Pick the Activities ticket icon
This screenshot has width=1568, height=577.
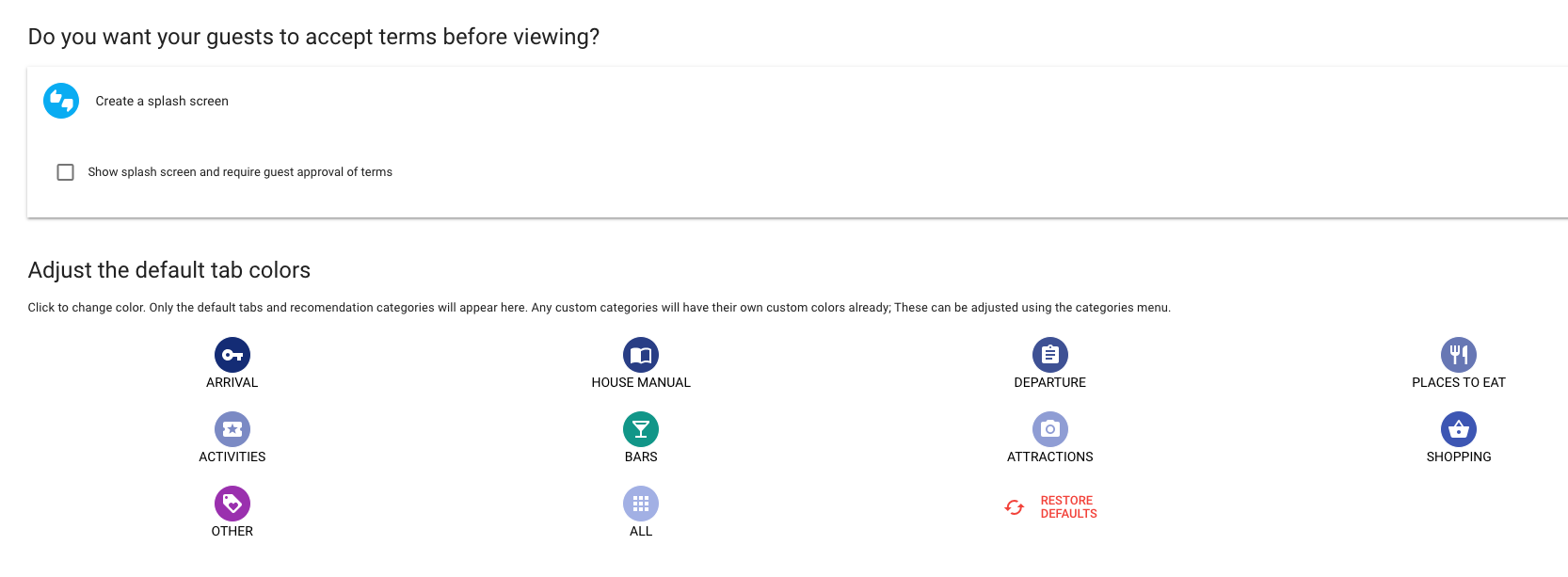232,429
